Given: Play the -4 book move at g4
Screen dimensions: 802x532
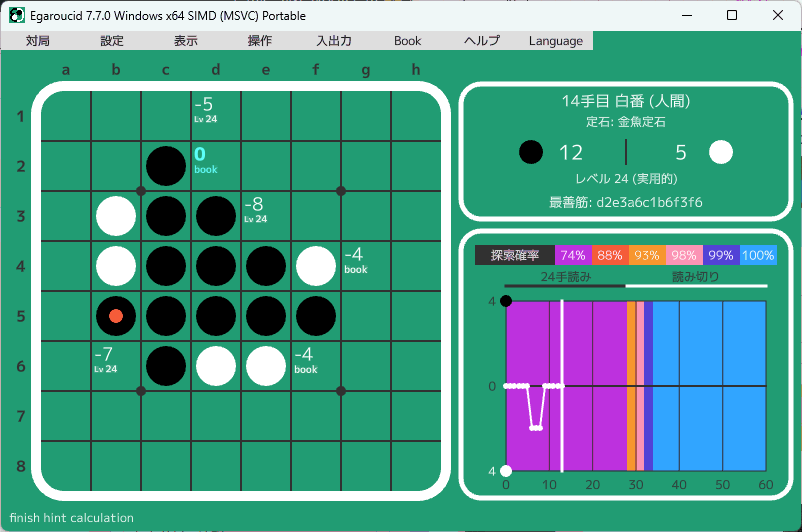Looking at the screenshot, I should click(366, 266).
